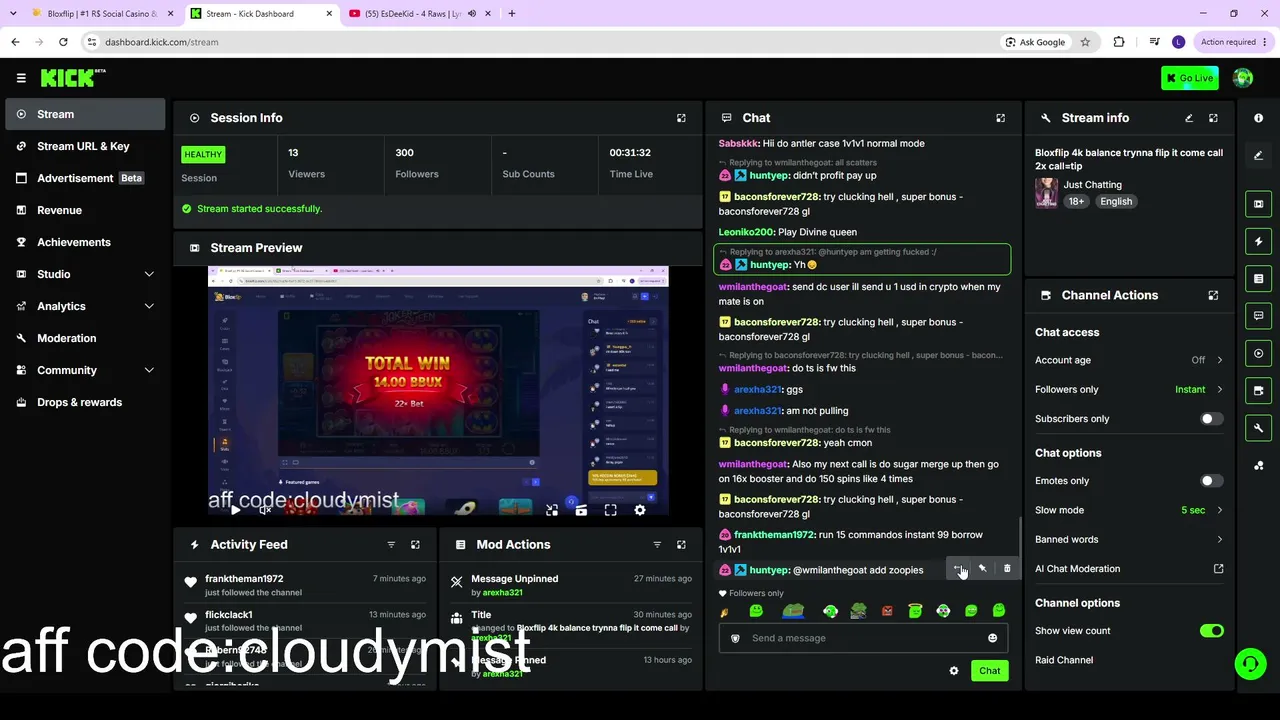Reply to huntyep's zoopies message
The image size is (1280, 720).
pos(958,569)
